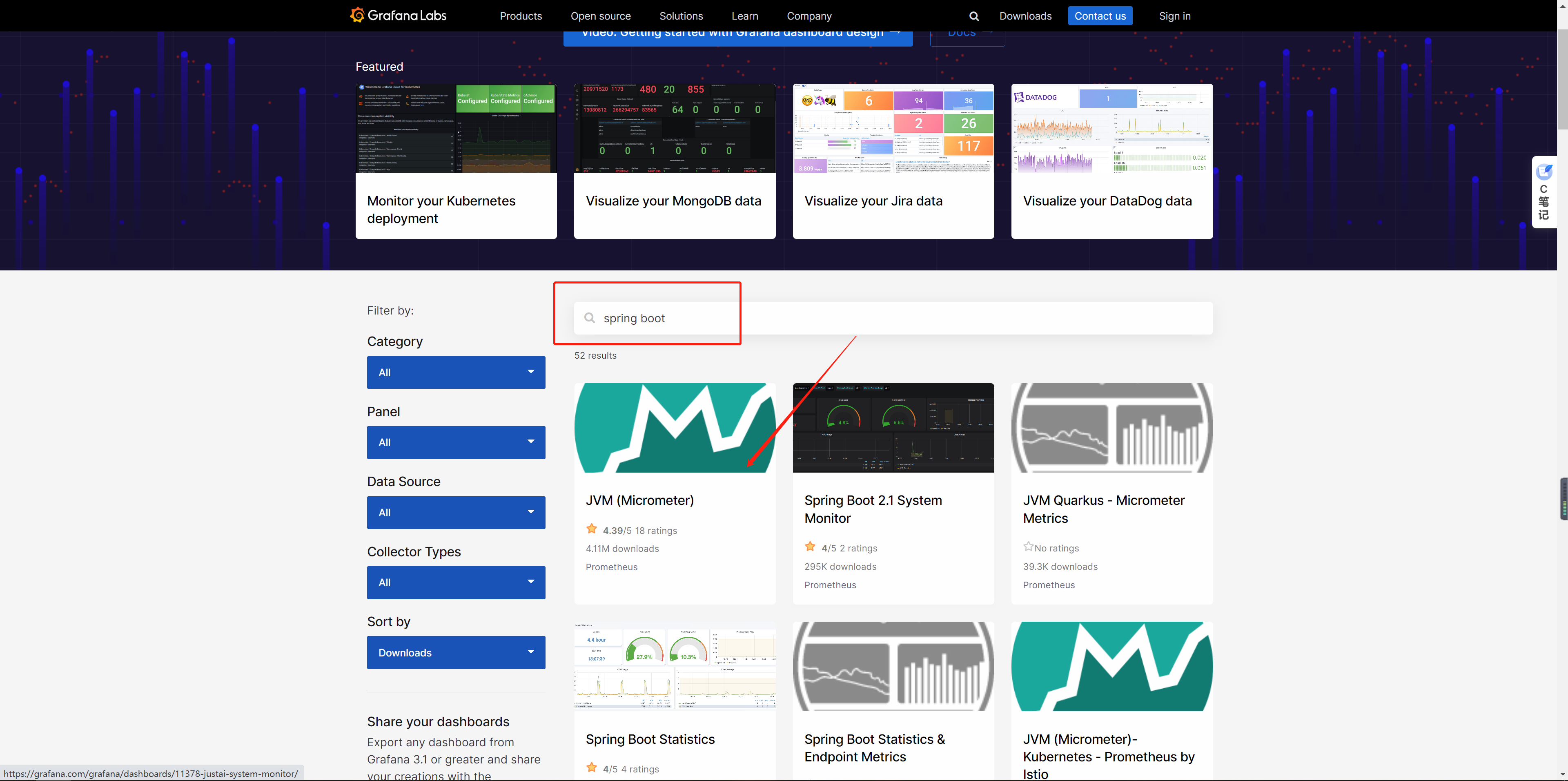Click the '4.11M downloads' text
This screenshot has height=781, width=1568.
622,549
